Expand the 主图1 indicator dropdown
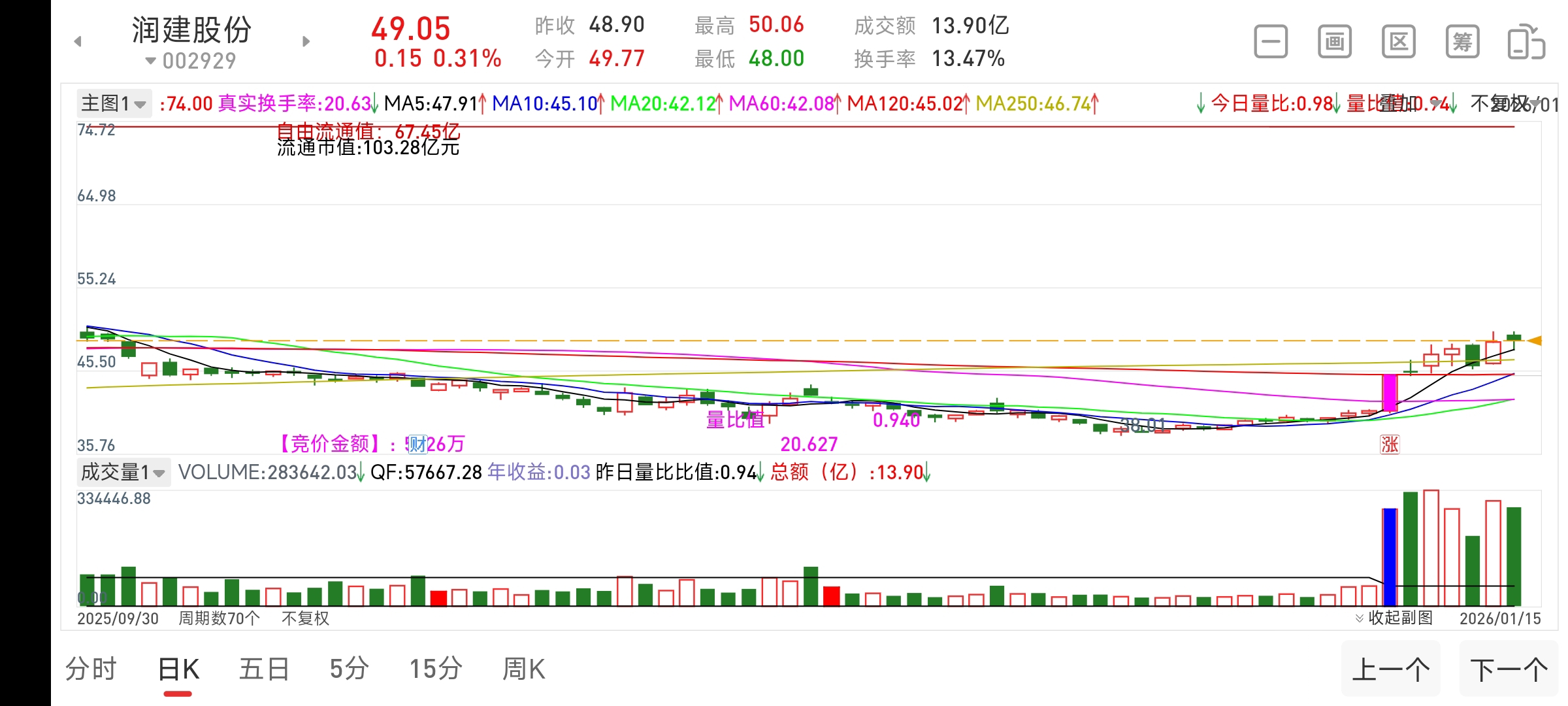The image size is (1568, 706). click(x=114, y=103)
